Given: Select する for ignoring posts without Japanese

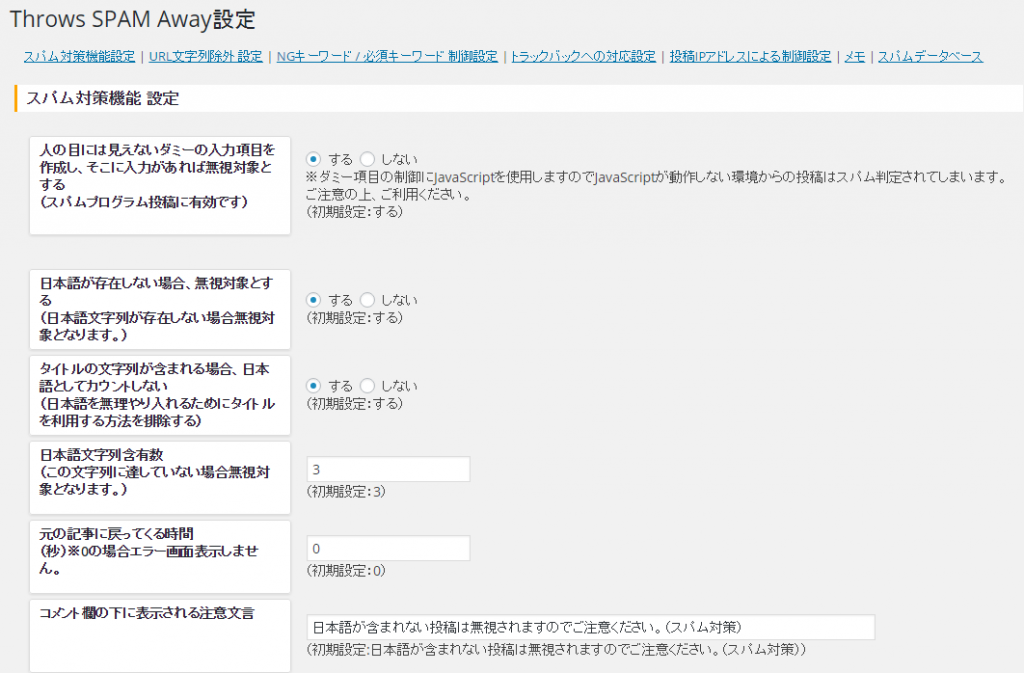Looking at the screenshot, I should [x=313, y=300].
